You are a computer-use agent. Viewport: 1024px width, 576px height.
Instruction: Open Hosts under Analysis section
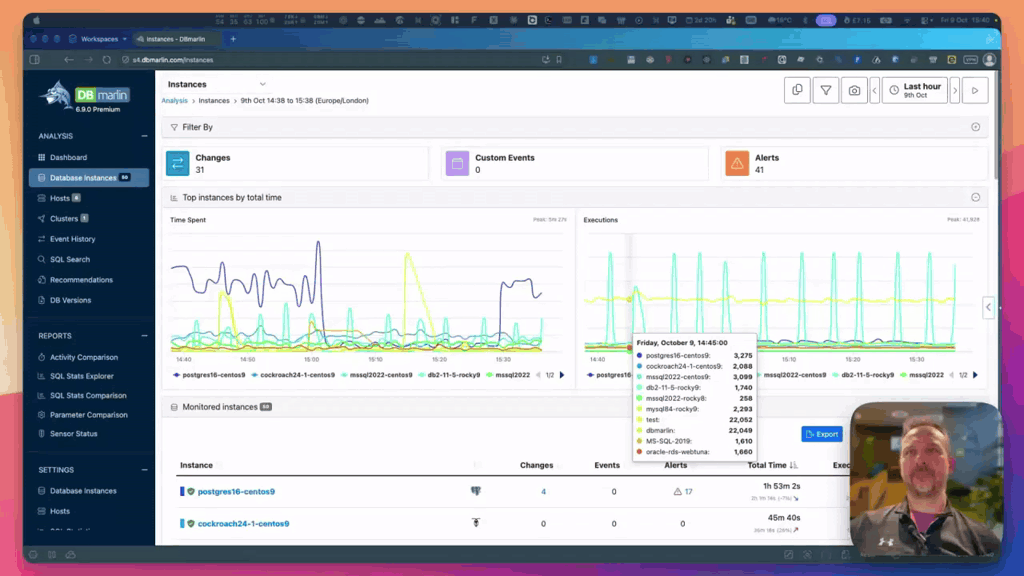tap(59, 198)
